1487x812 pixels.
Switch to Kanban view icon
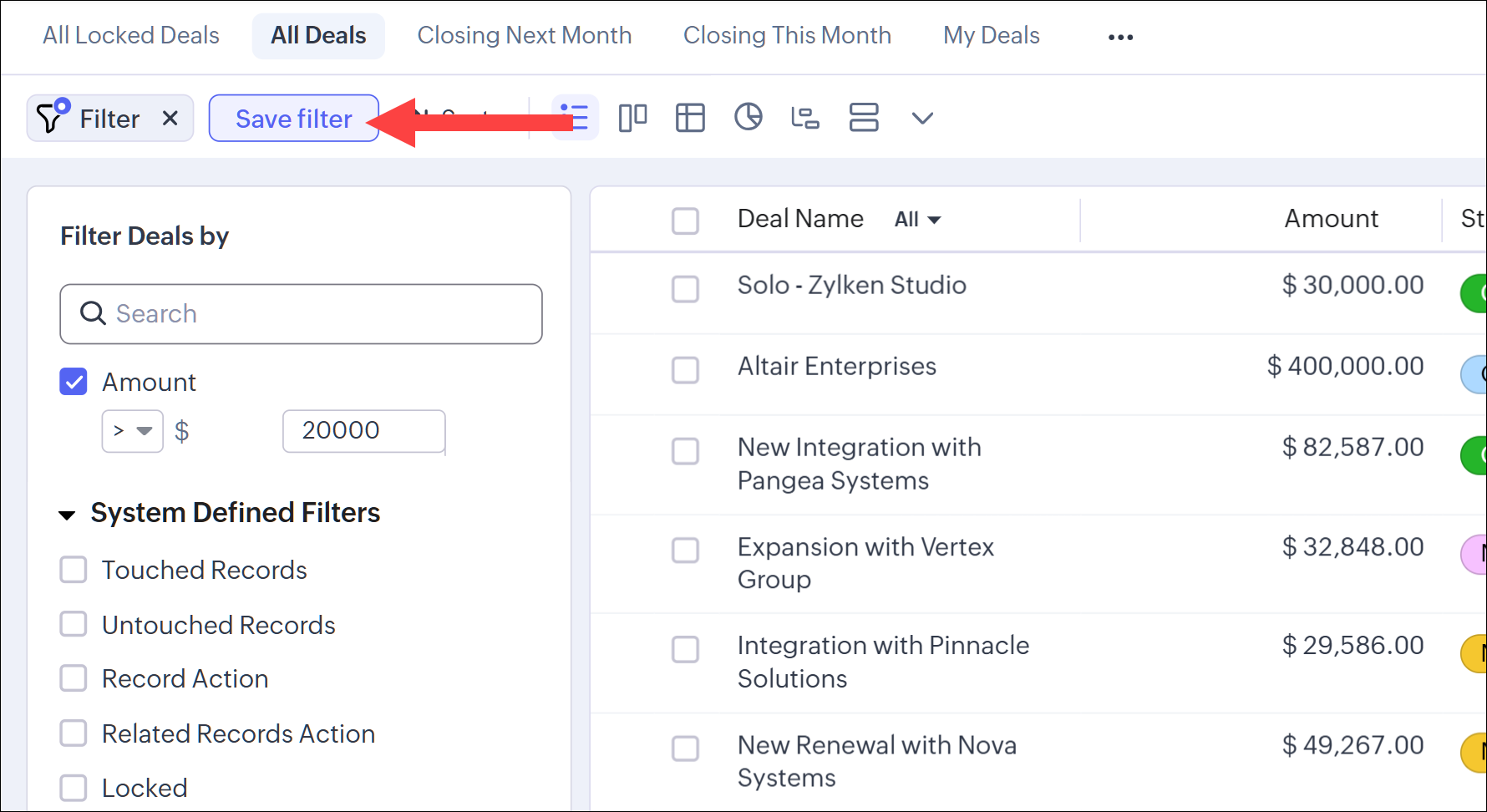pos(632,118)
